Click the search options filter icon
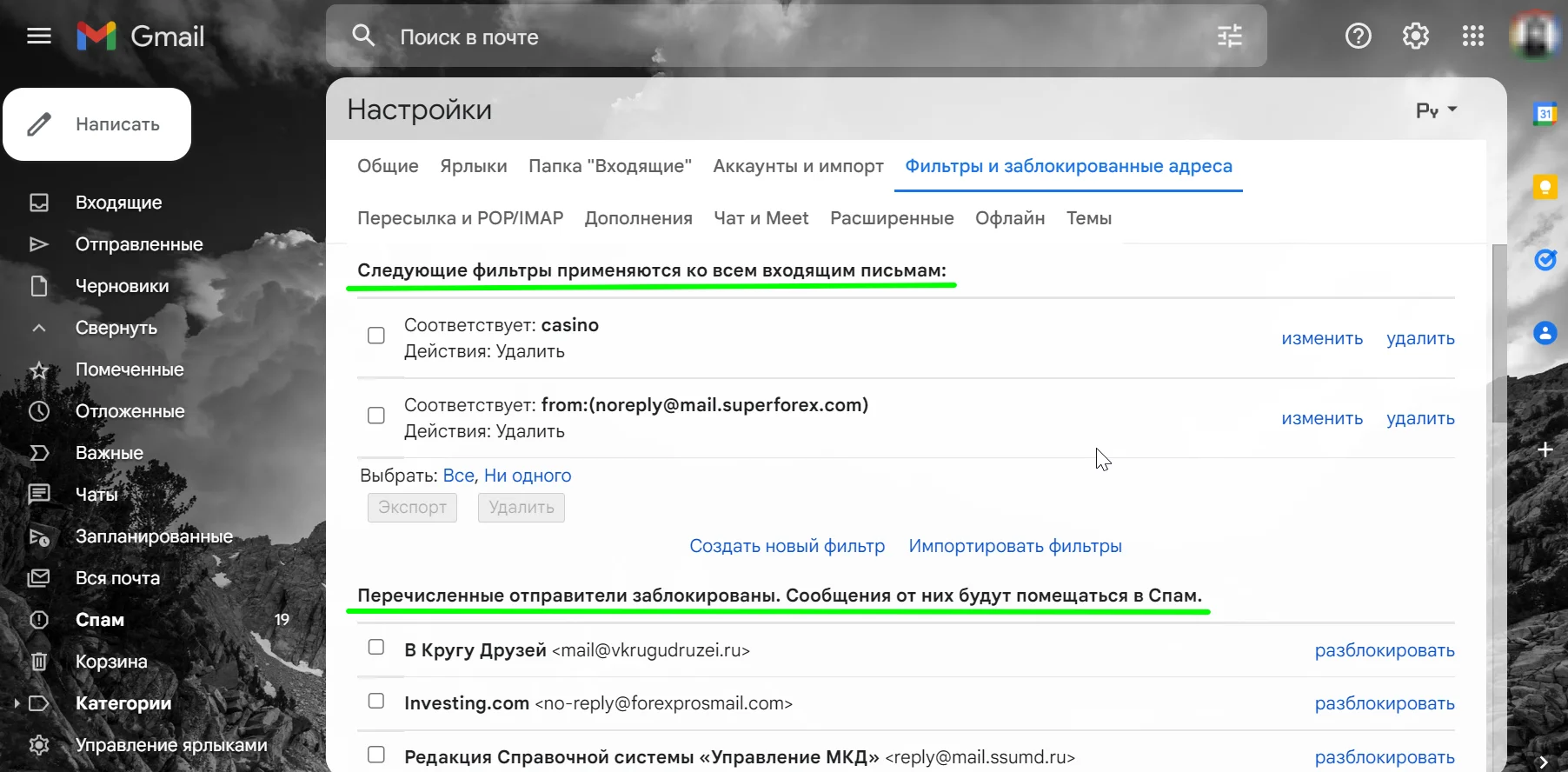This screenshot has height=772, width=1568. point(1229,37)
